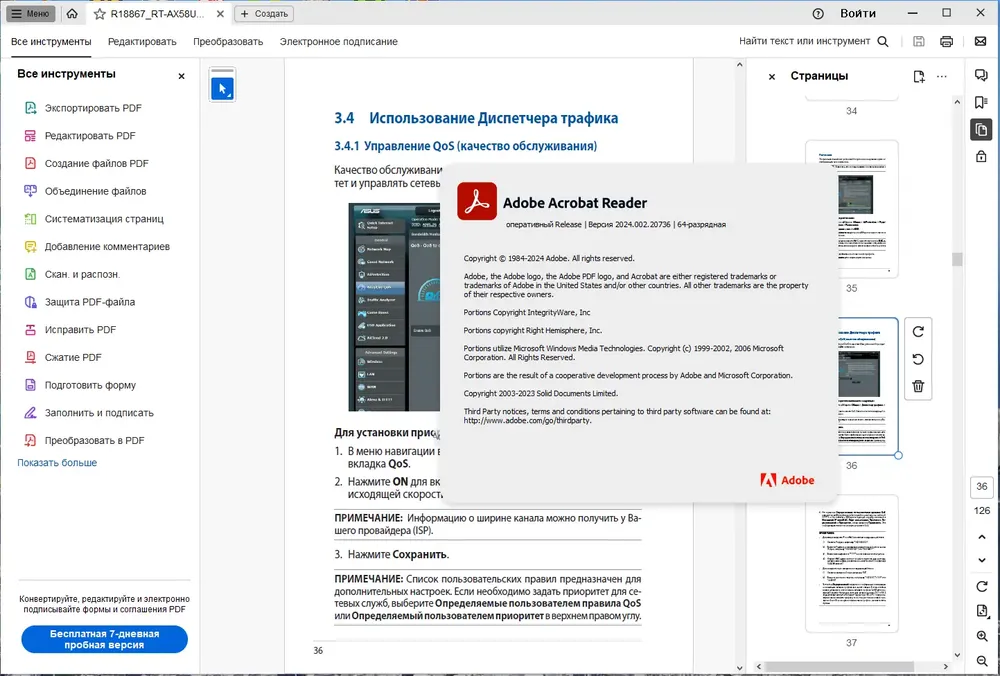Open the Pages panel options ellipsis
The width and height of the screenshot is (1000, 676).
(941, 77)
